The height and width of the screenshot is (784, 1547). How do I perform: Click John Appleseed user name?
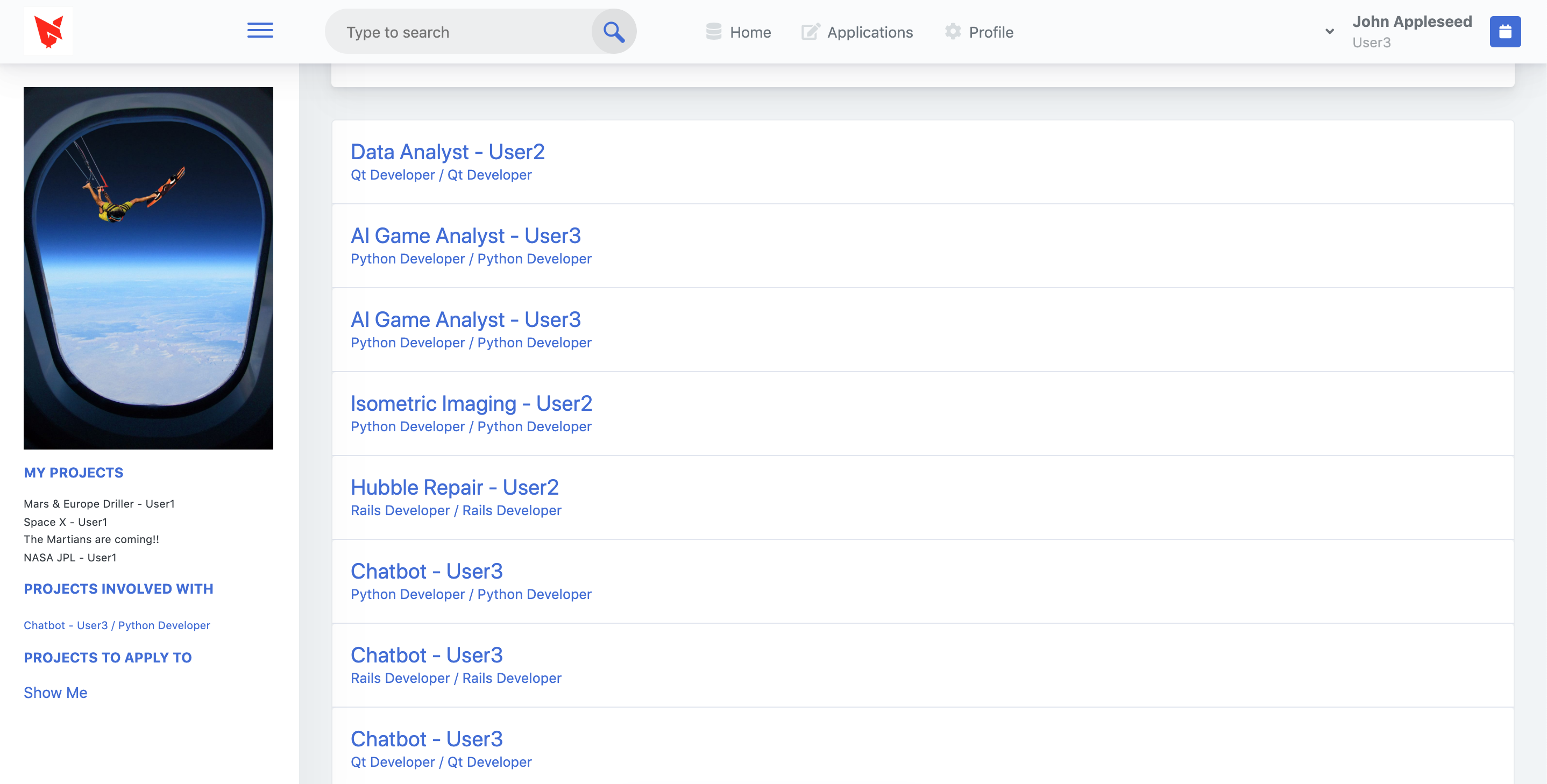click(1411, 22)
